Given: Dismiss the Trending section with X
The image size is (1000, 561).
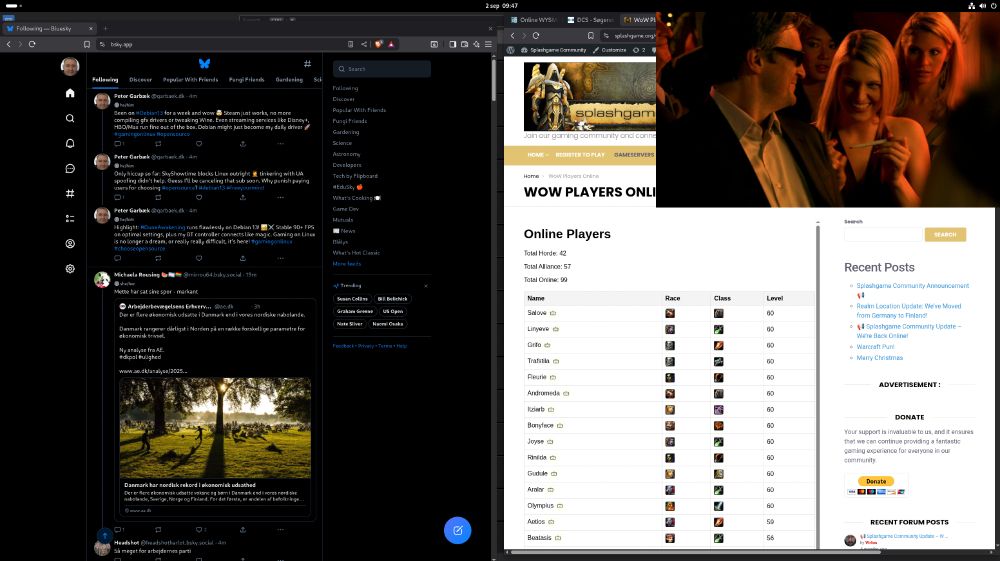Looking at the screenshot, I should click(x=426, y=286).
